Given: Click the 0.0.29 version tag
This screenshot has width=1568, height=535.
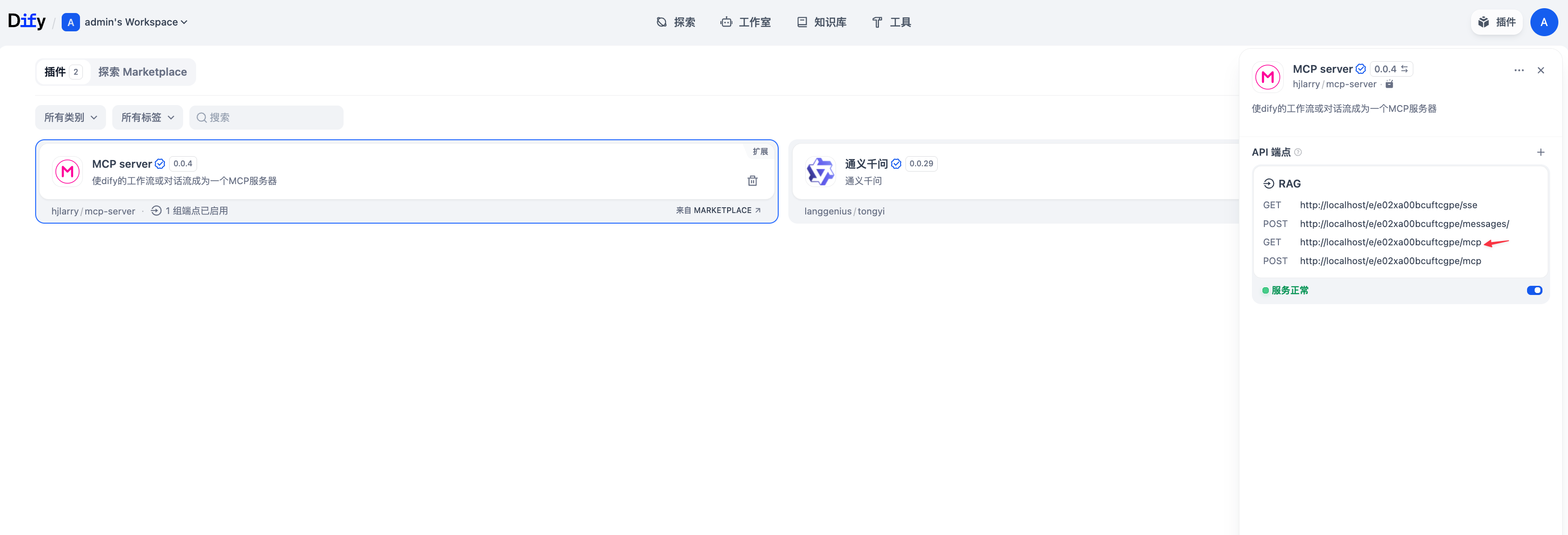Looking at the screenshot, I should pyautogui.click(x=921, y=164).
